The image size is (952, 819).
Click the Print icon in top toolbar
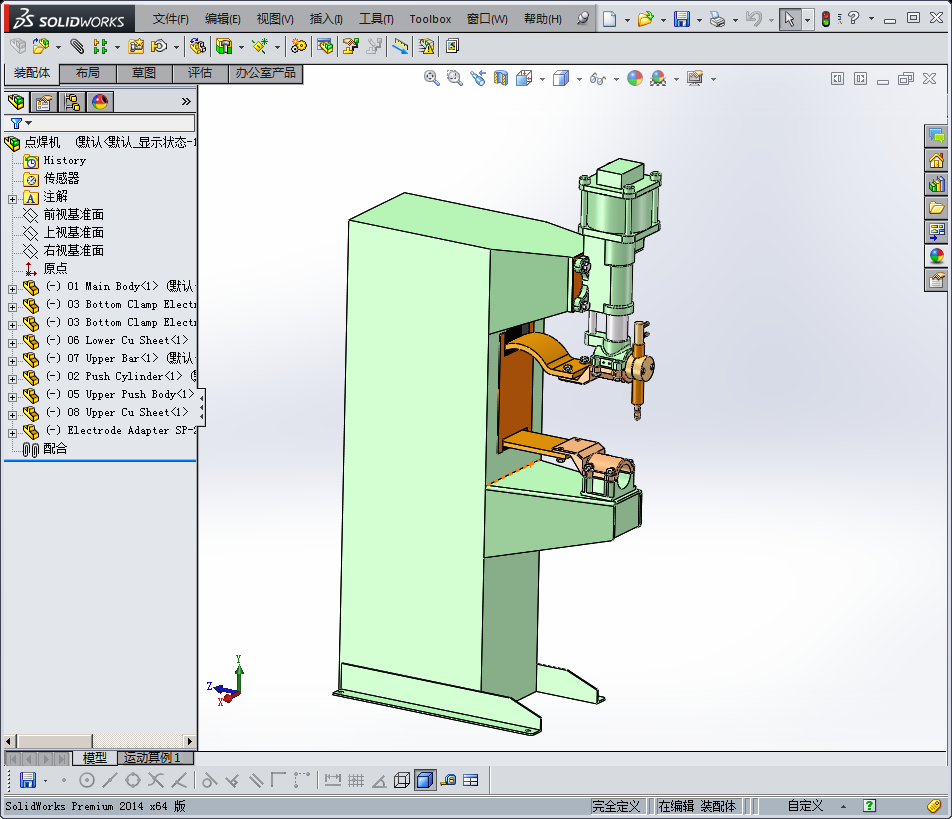click(717, 19)
